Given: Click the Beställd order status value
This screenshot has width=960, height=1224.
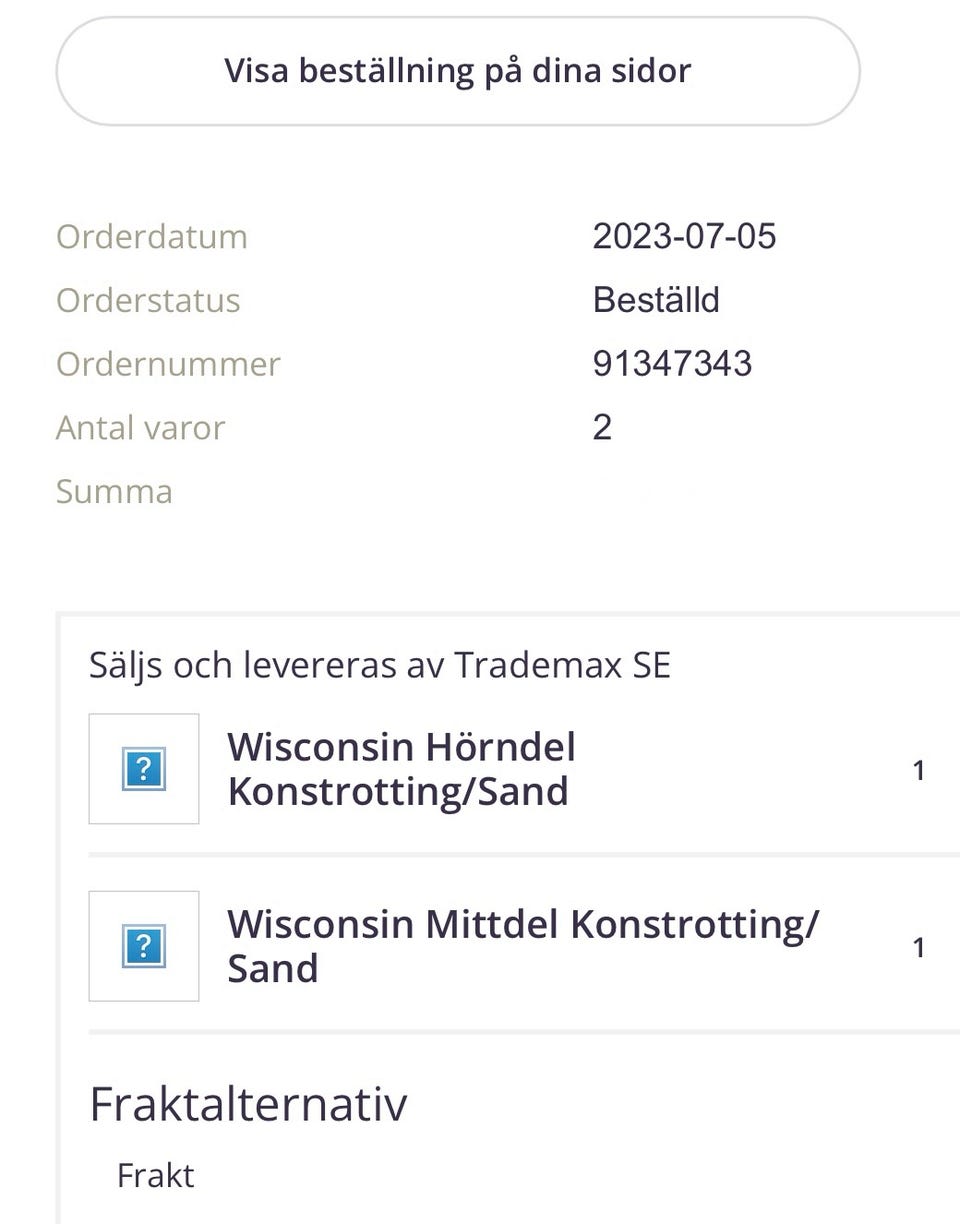Looking at the screenshot, I should (x=656, y=300).
